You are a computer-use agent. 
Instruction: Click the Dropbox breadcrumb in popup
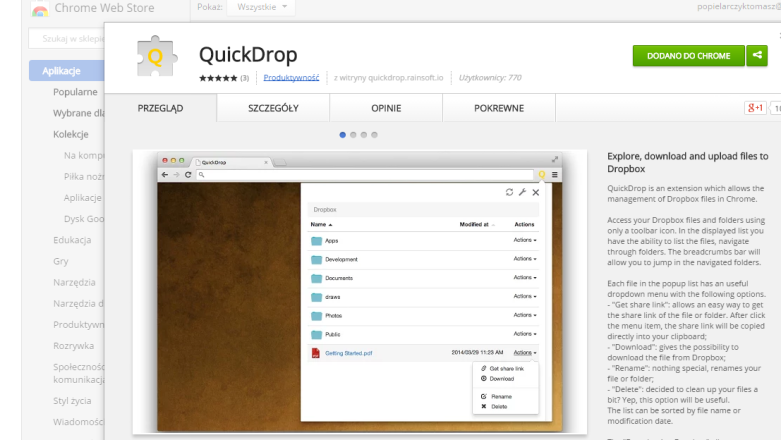point(325,210)
